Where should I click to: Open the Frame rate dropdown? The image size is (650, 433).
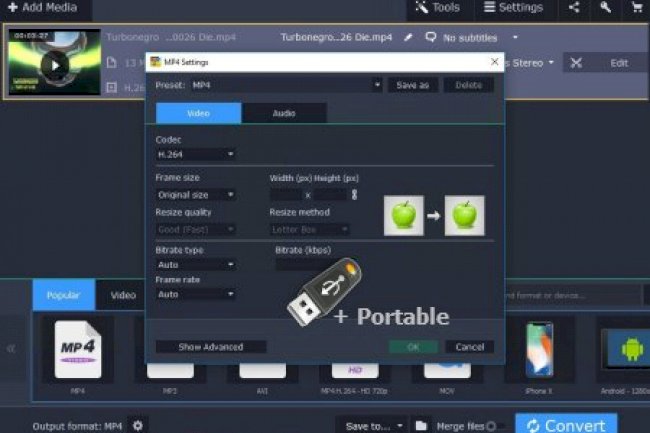(x=195, y=294)
